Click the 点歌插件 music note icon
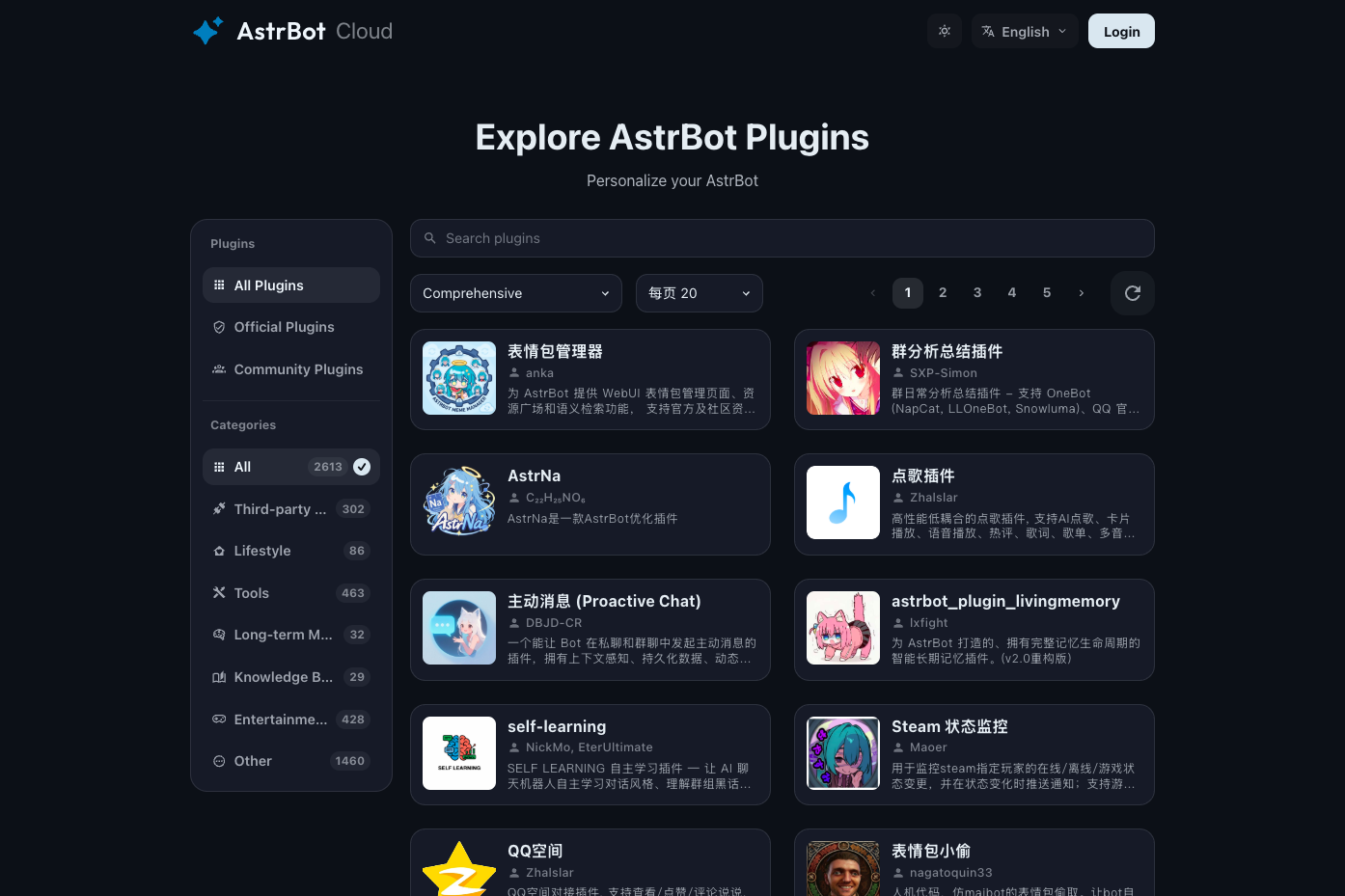 pos(843,502)
